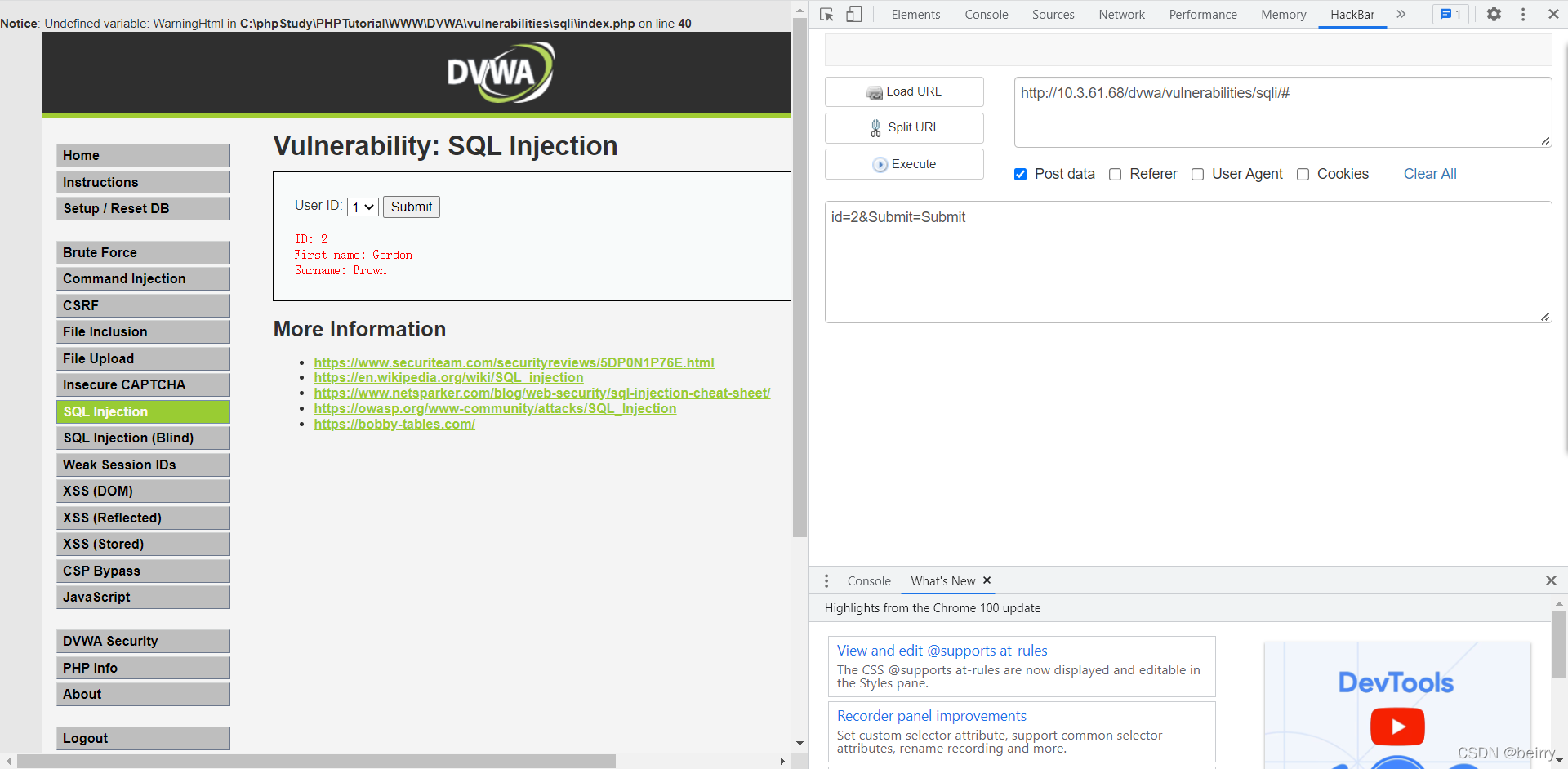Open DVWA Security settings
The height and width of the screenshot is (769, 1568).
[x=143, y=641]
